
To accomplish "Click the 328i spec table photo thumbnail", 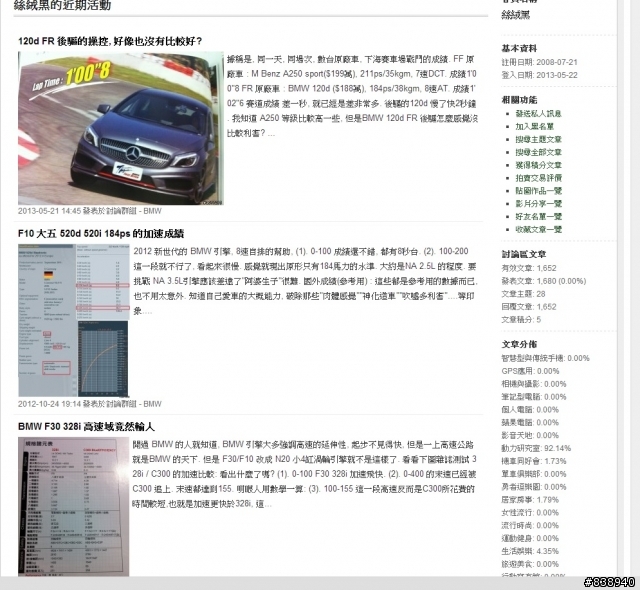I will coord(73,506).
